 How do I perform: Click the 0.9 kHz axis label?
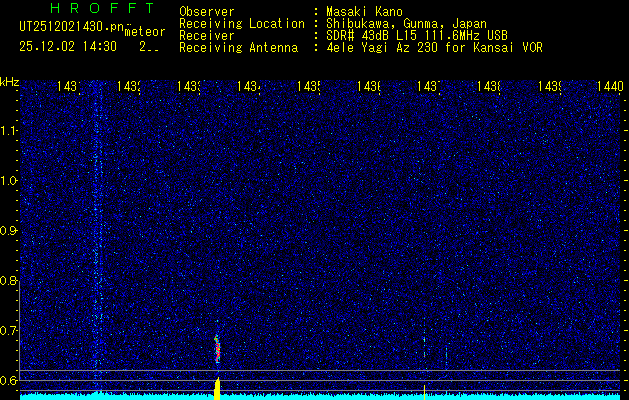click(10, 231)
